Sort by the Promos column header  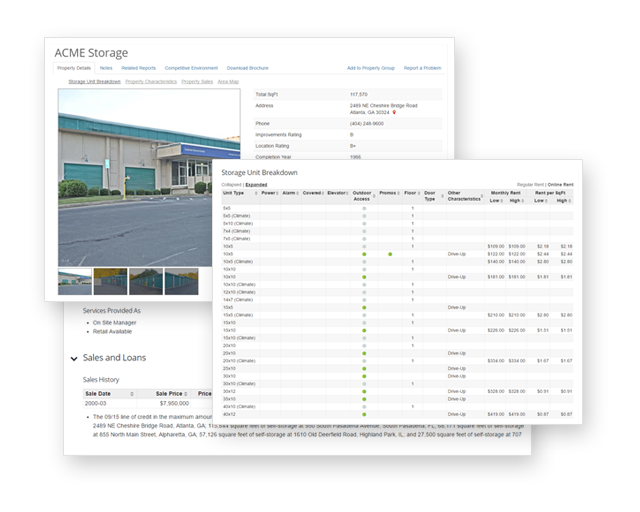pos(388,192)
